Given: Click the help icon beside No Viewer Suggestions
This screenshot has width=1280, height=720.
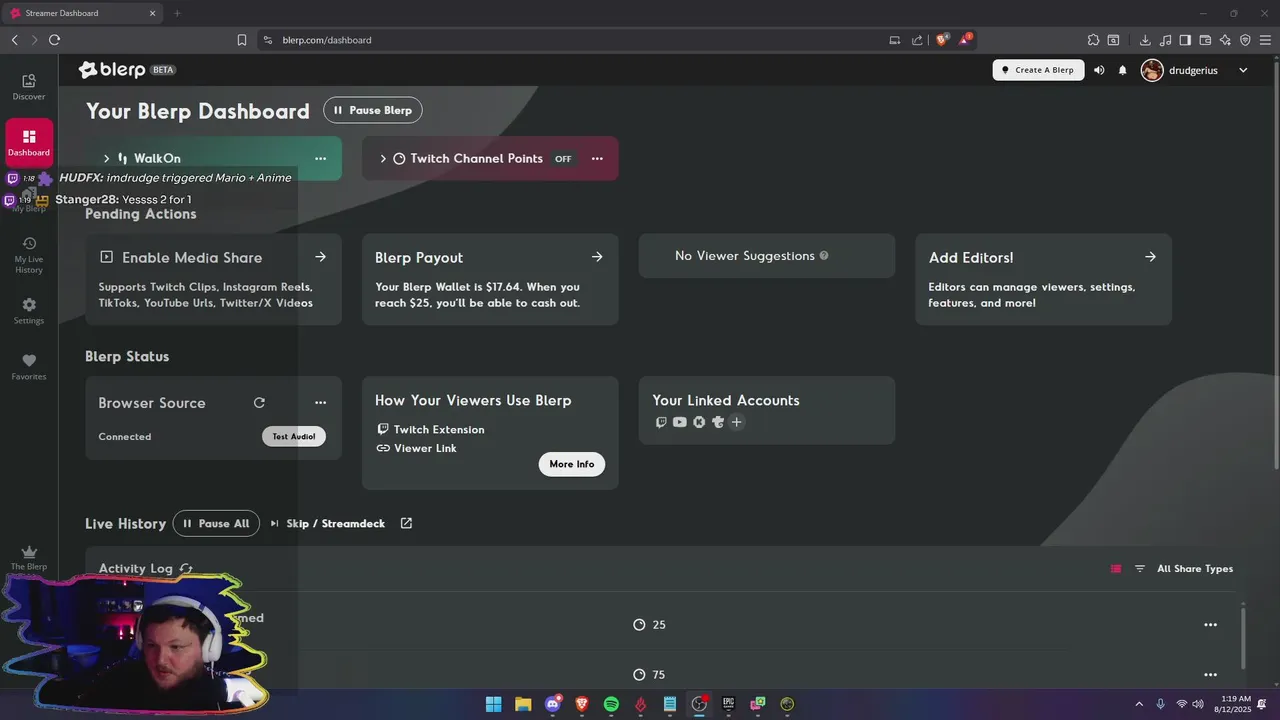Looking at the screenshot, I should click(824, 256).
